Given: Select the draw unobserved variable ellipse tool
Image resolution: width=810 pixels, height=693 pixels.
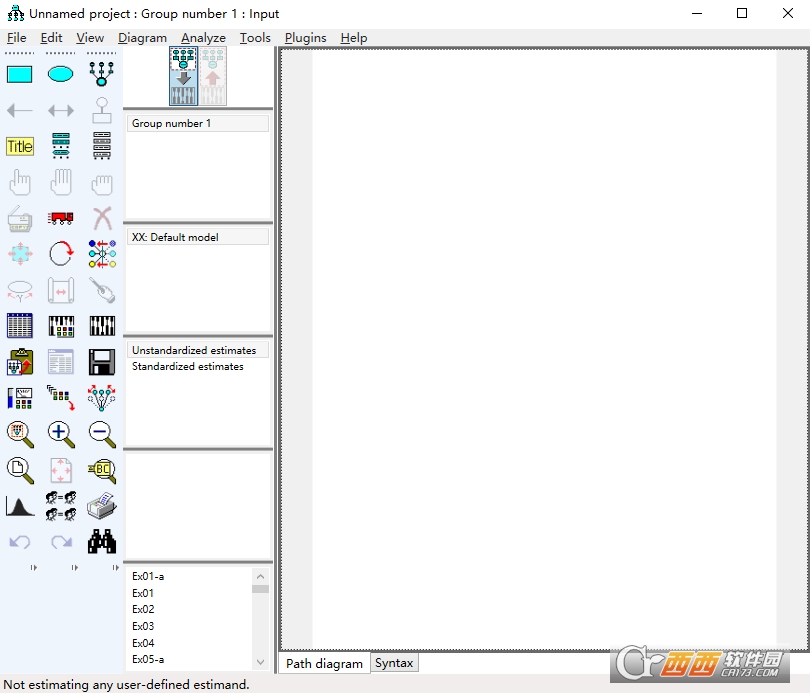Looking at the screenshot, I should [x=60, y=74].
